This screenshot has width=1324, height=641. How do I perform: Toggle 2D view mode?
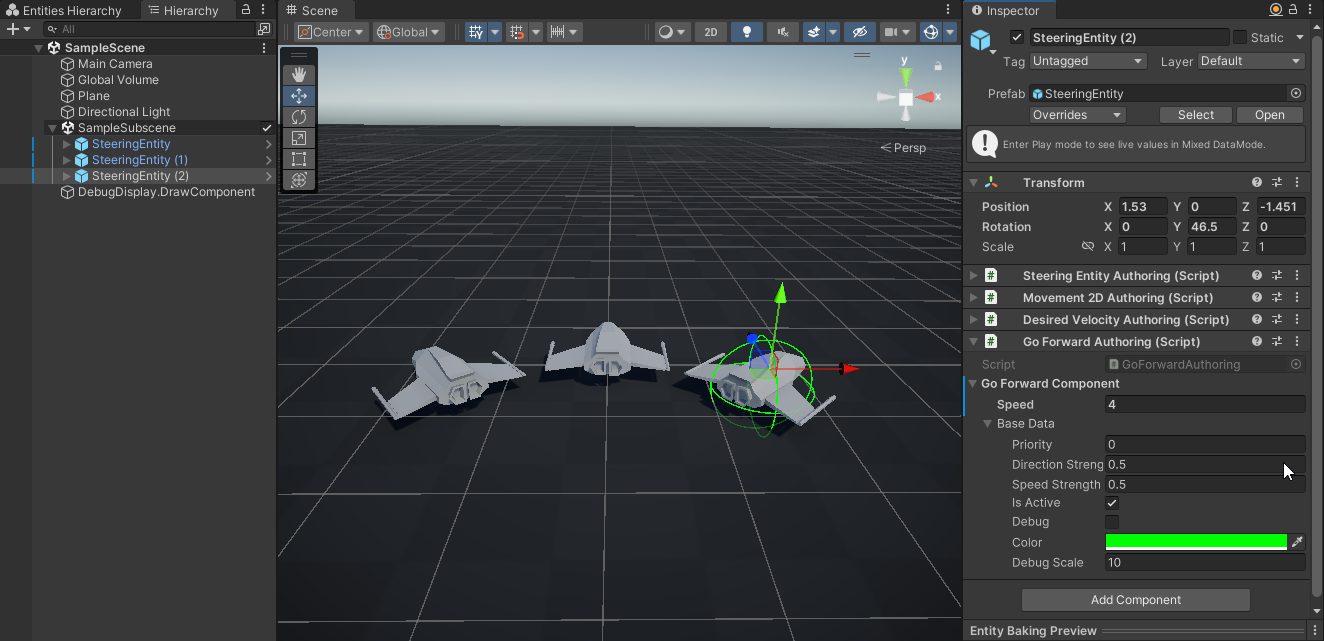[x=710, y=32]
